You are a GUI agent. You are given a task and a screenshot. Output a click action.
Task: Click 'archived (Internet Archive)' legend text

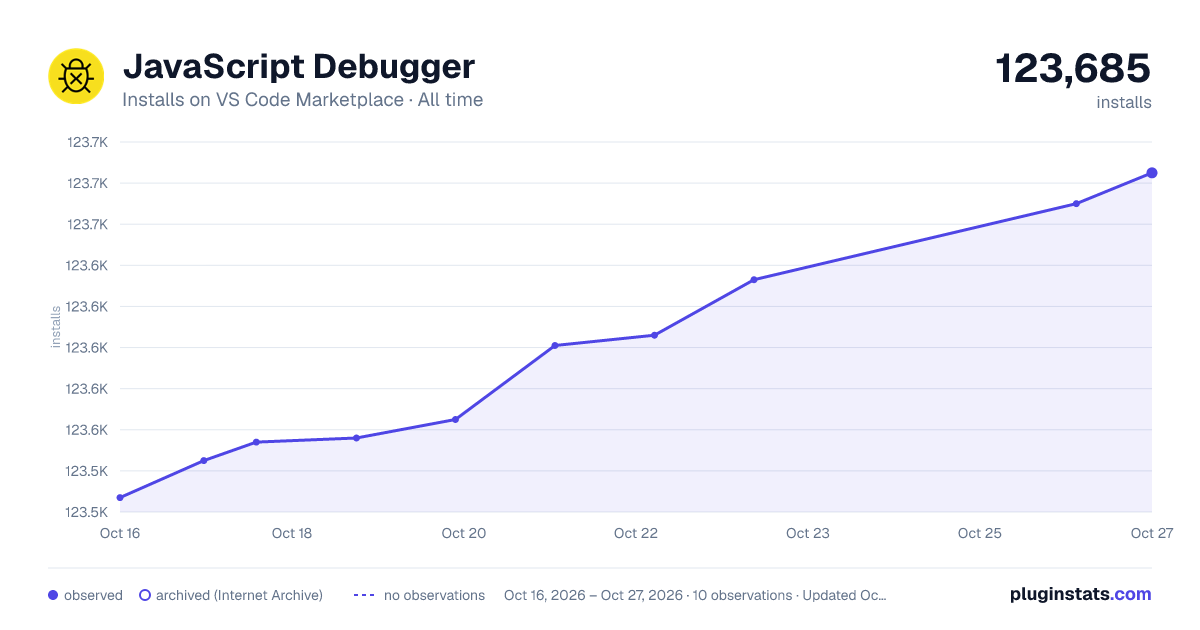click(239, 595)
